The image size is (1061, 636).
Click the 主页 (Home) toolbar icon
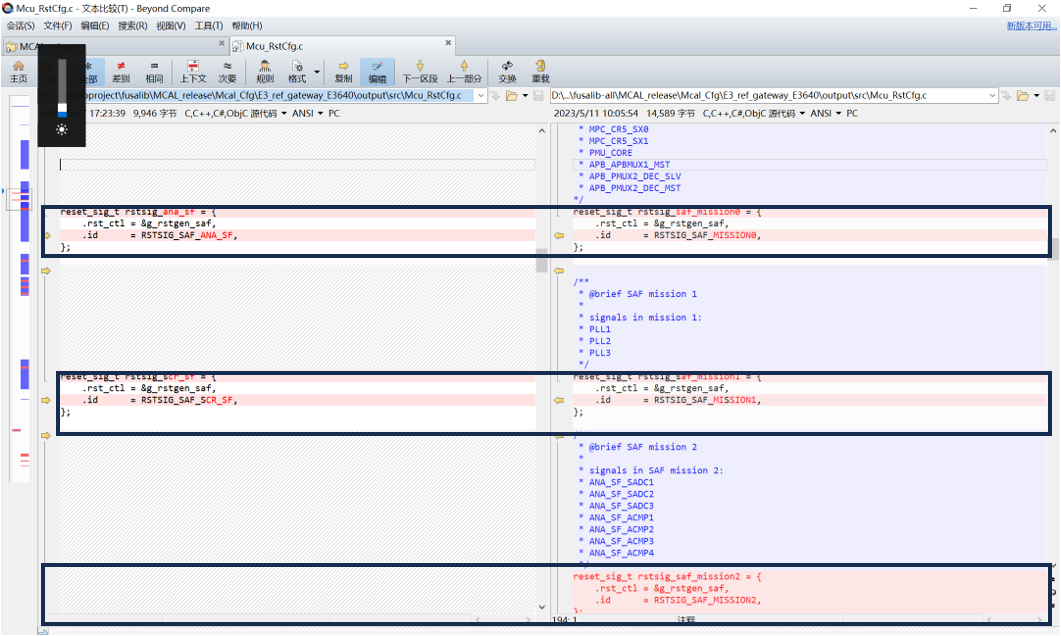click(18, 71)
